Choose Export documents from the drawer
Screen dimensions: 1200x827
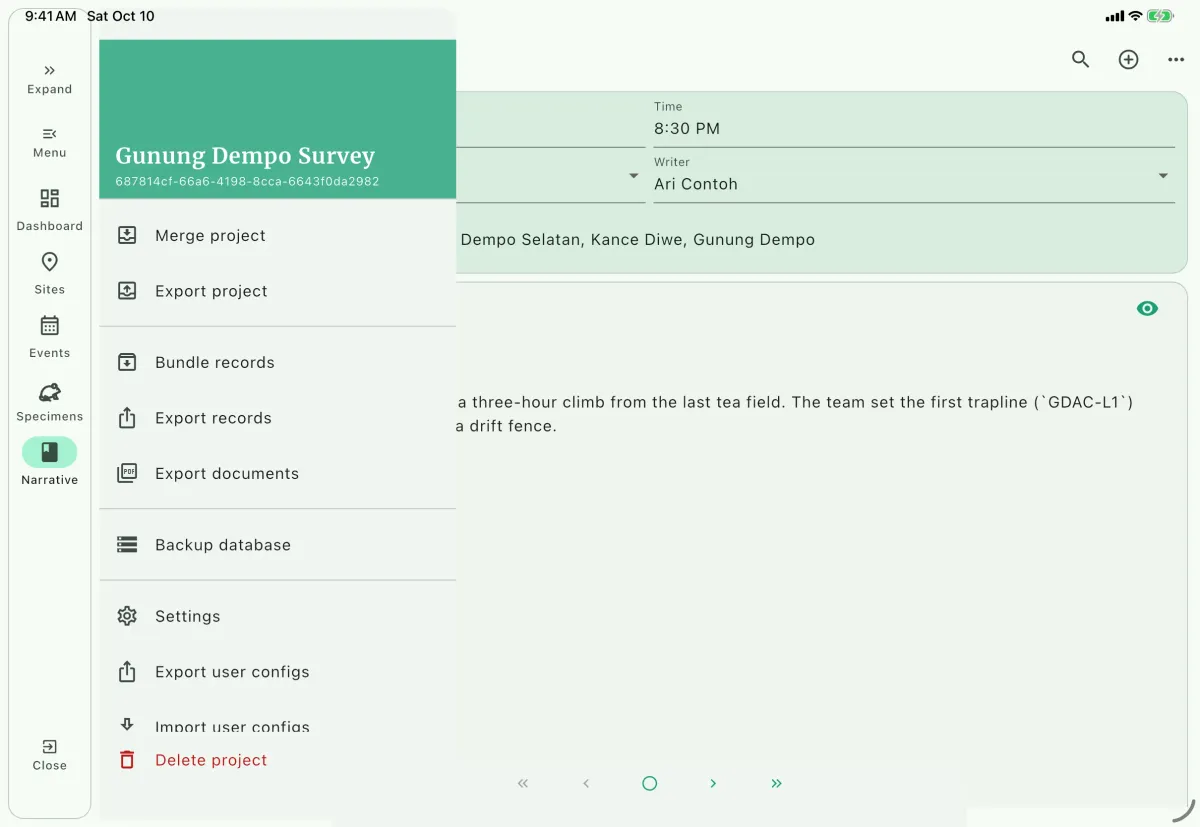[278, 473]
